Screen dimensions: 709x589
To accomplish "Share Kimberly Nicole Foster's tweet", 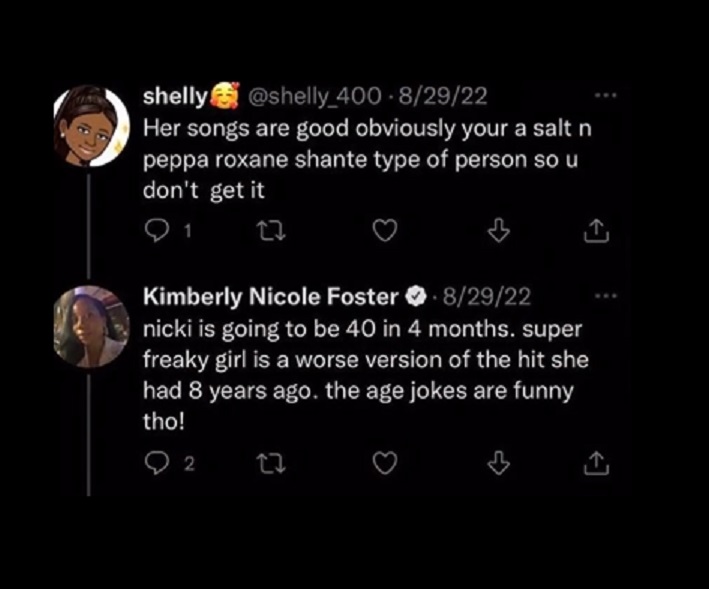I will (596, 463).
